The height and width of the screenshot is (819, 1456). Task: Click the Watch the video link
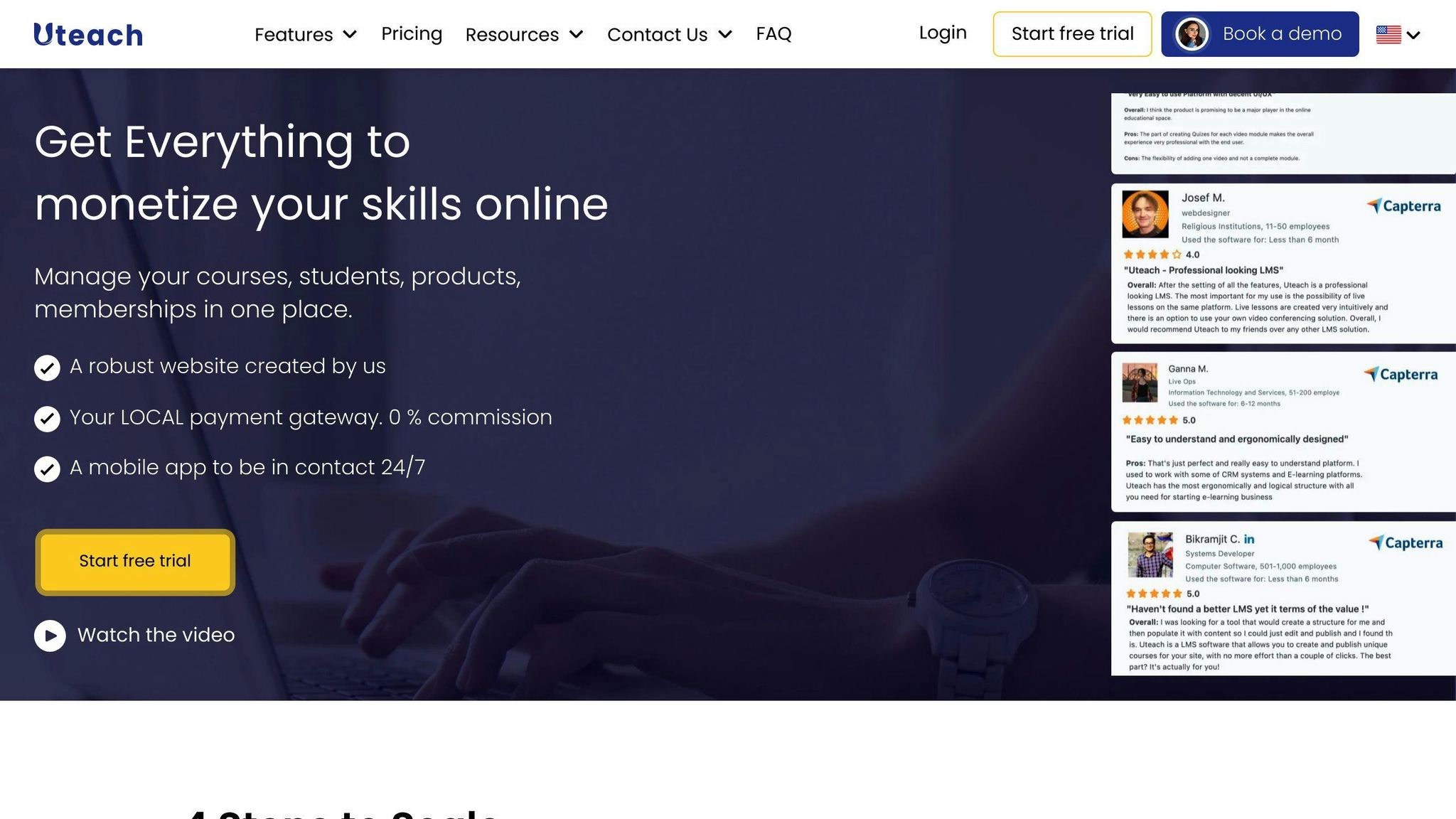[156, 635]
